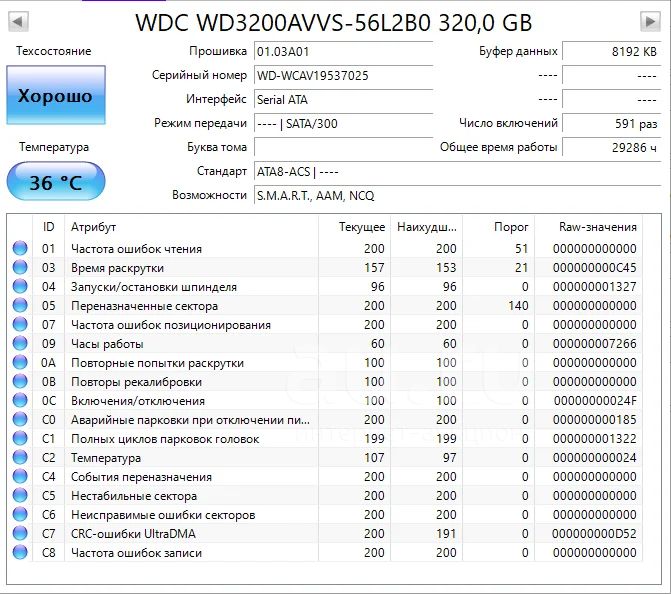Select the Время раскрутки attribute name
The width and height of the screenshot is (671, 594).
(x=117, y=268)
